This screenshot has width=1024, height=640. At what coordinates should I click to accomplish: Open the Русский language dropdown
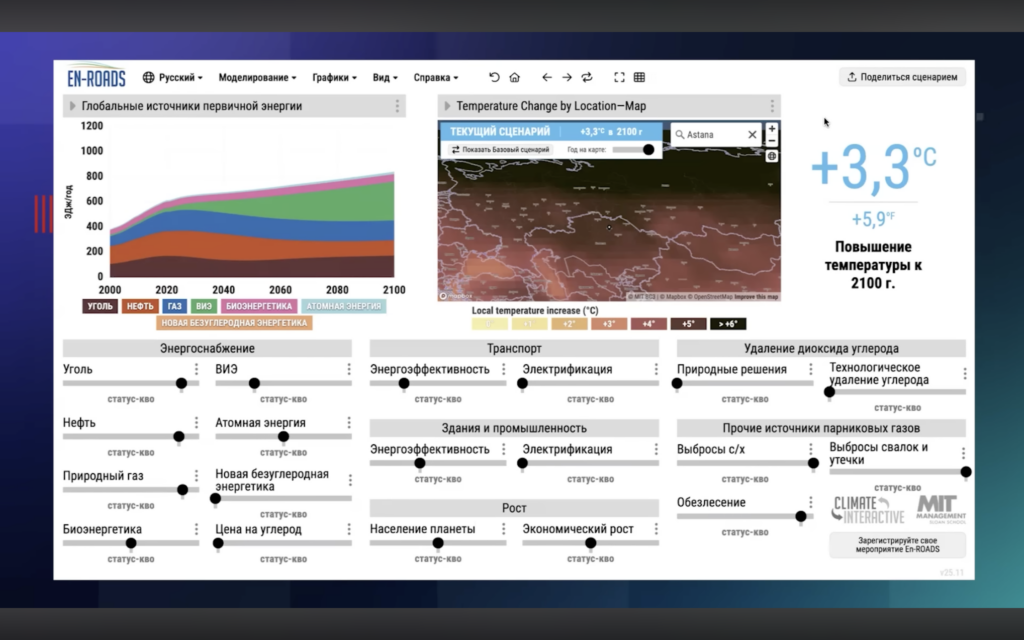174,77
